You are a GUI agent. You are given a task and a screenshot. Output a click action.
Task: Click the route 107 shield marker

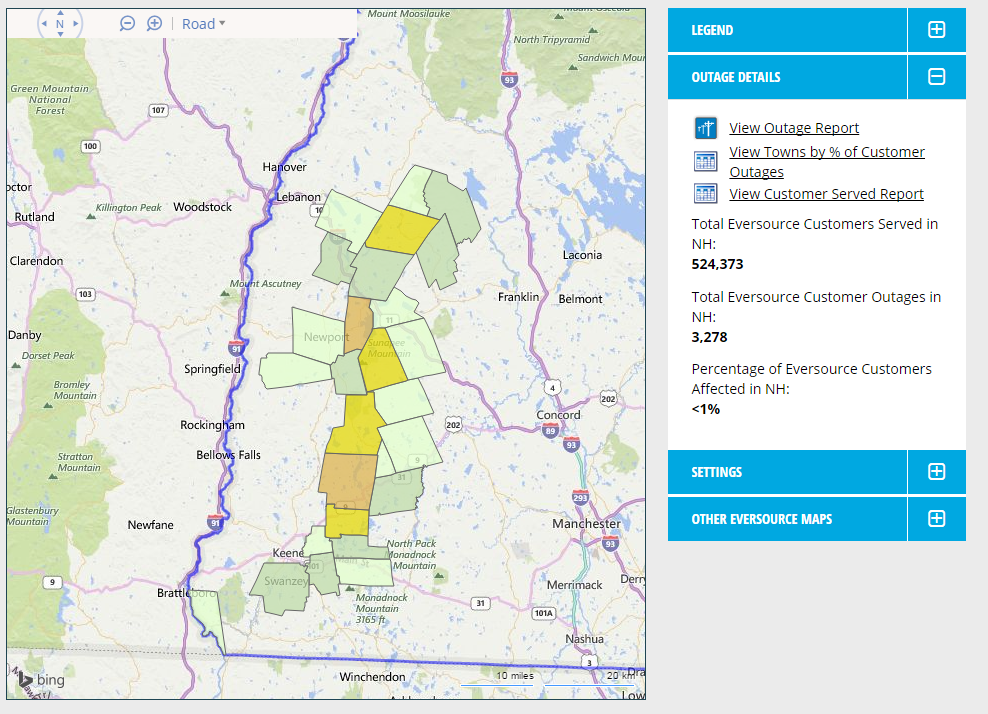coord(158,110)
